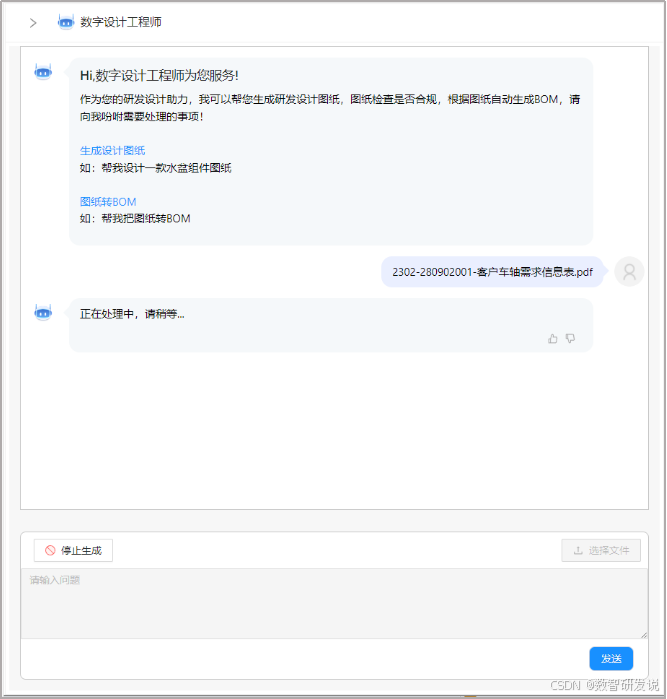Click the Hi,数字设计工程师为您服务! heading

pyautogui.click(x=159, y=76)
